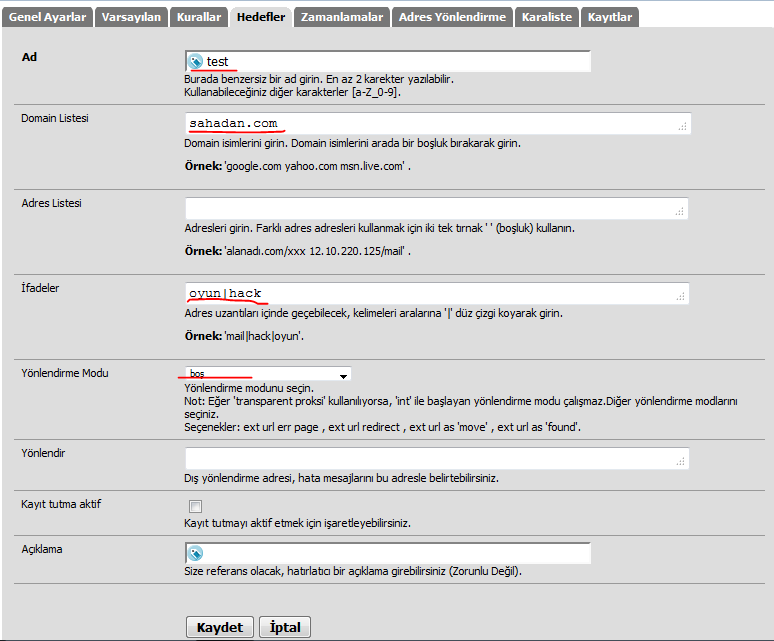
Task: Open the Adres Yönlendirme tab
Action: coord(452,17)
